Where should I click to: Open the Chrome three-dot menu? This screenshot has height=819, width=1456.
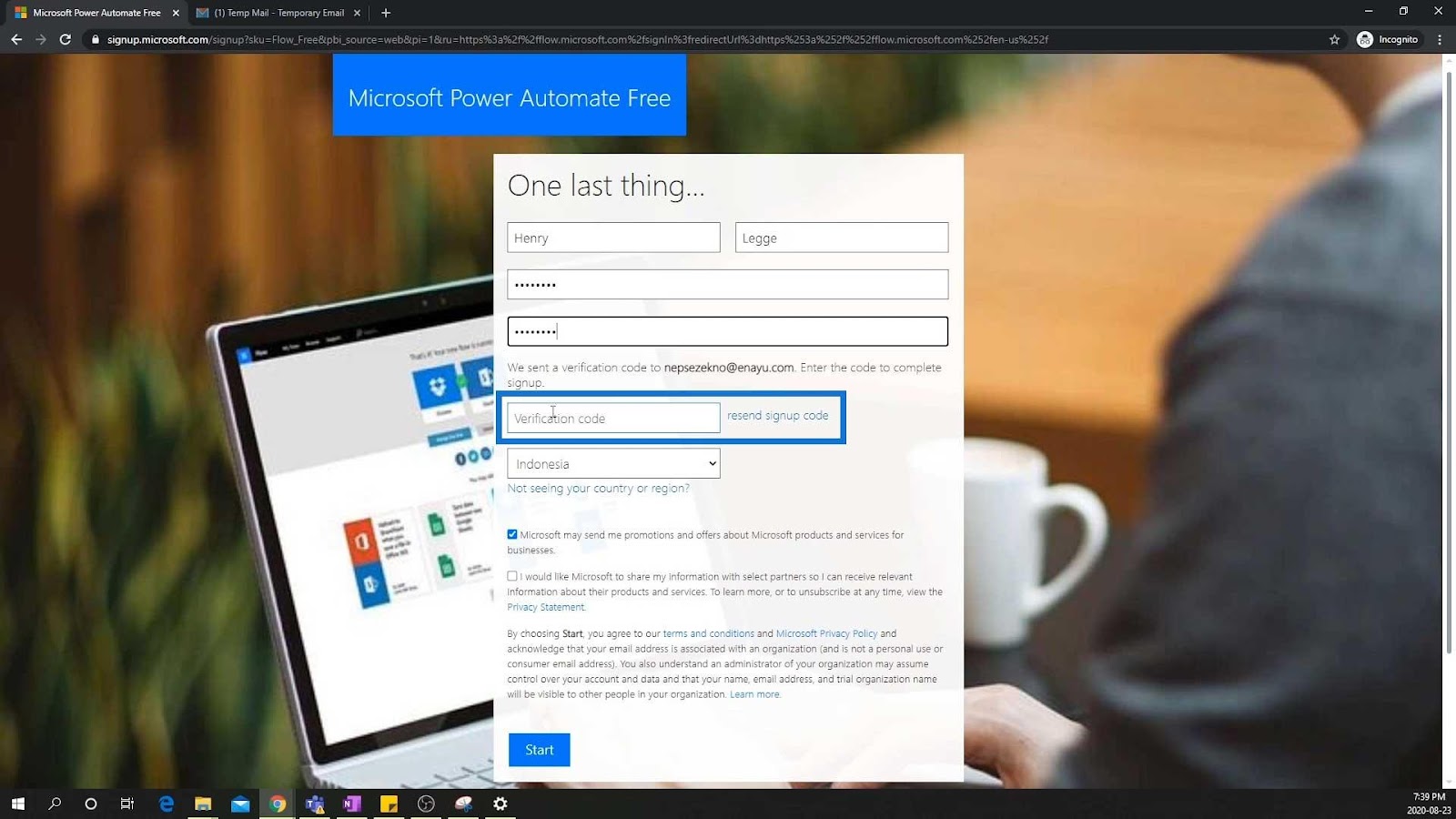tap(1439, 39)
